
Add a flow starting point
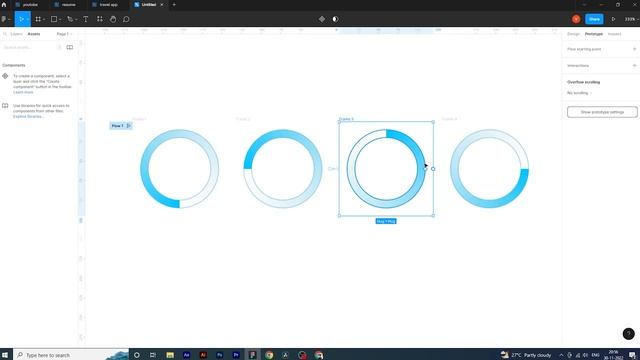[634, 49]
